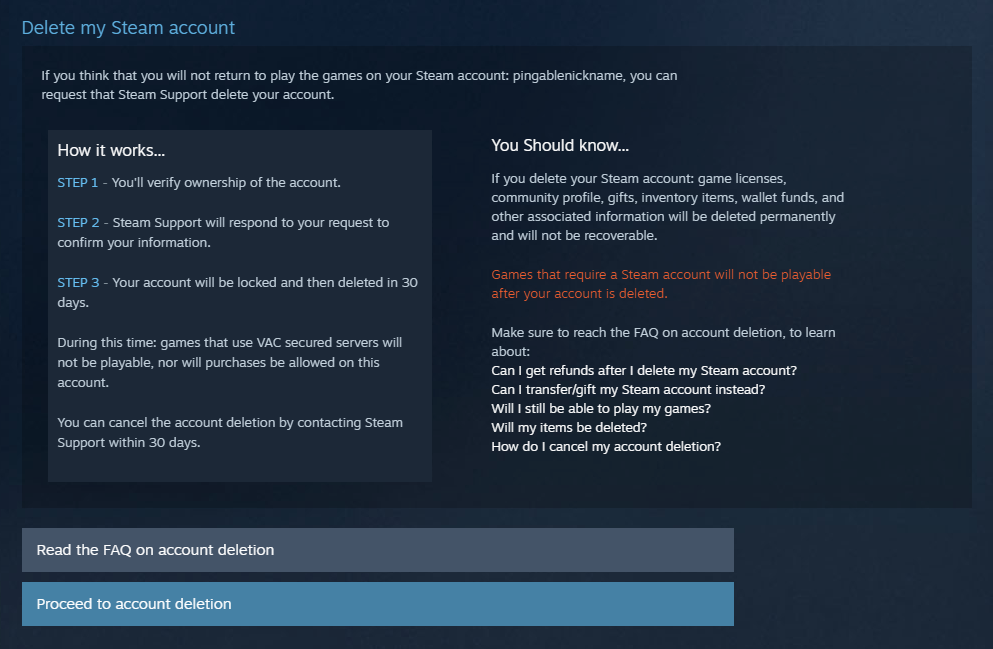
Task: Click the STEP 2 label
Action: click(78, 222)
